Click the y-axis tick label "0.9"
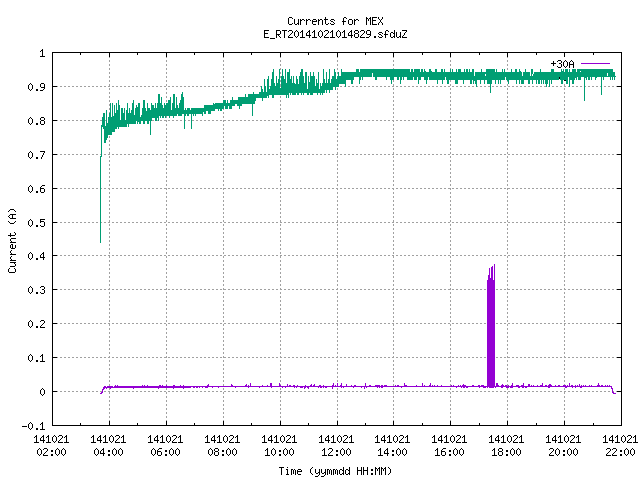640x480 pixels. click(x=36, y=87)
